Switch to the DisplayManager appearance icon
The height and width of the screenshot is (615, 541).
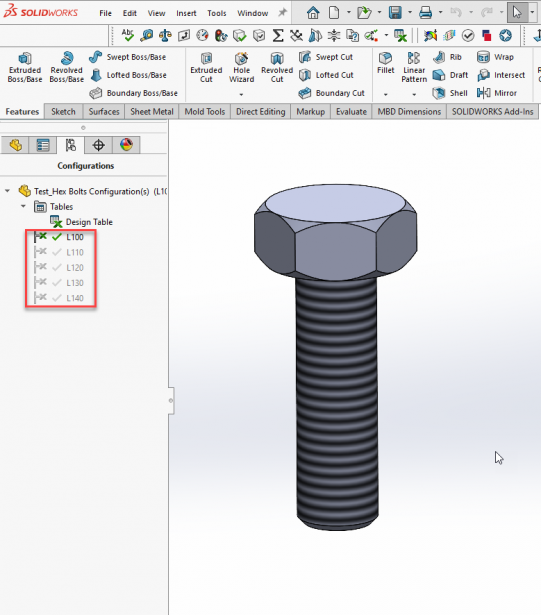(126, 145)
